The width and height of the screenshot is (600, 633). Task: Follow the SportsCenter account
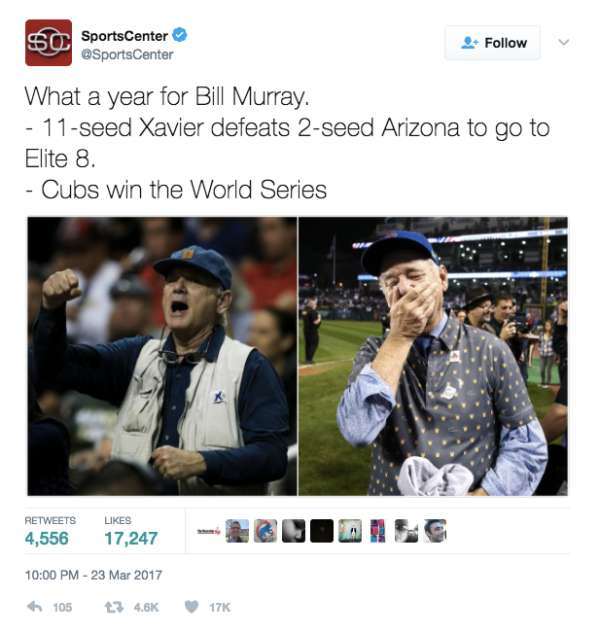pyautogui.click(x=493, y=42)
